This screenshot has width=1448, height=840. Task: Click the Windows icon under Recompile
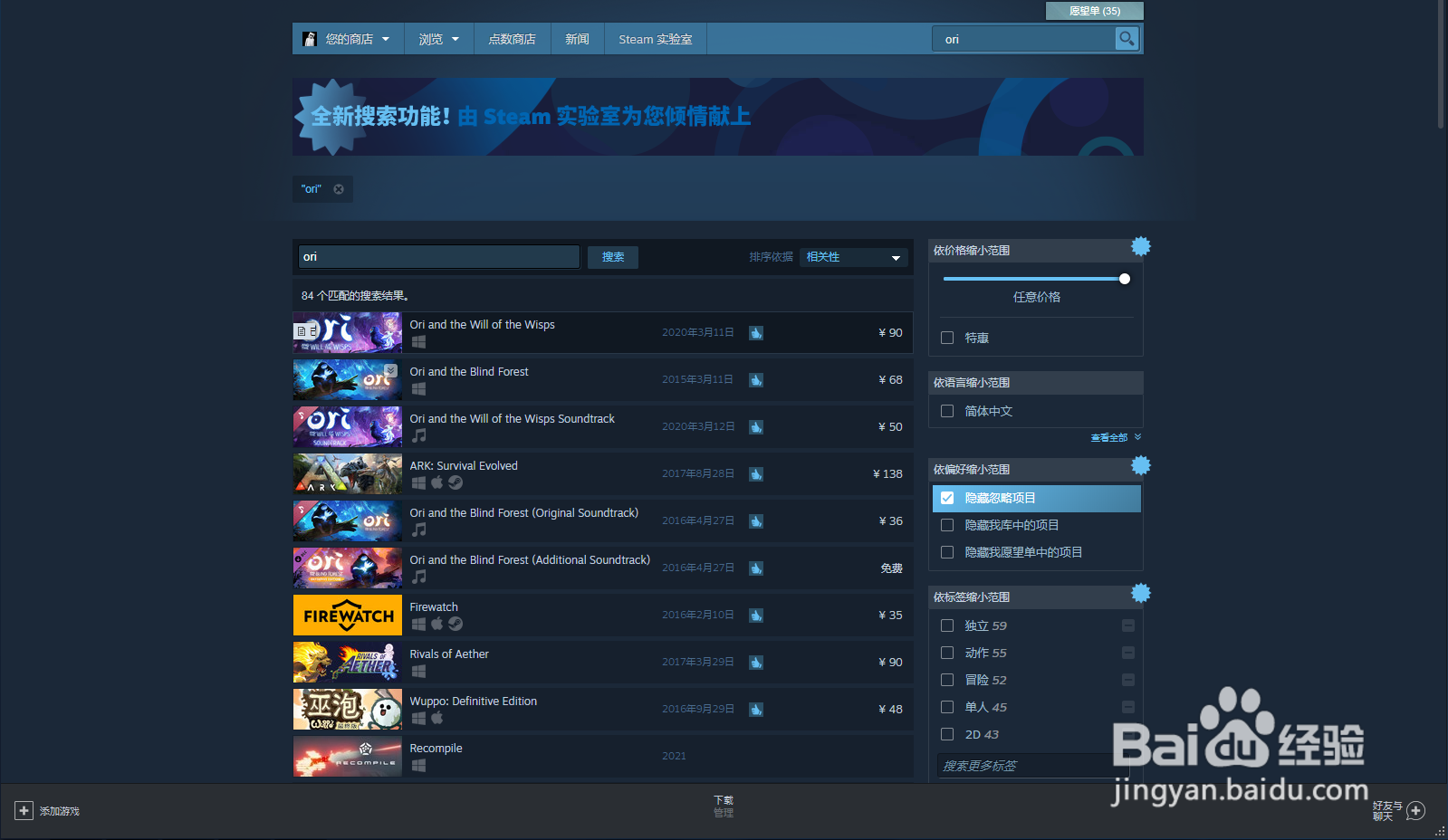418,766
